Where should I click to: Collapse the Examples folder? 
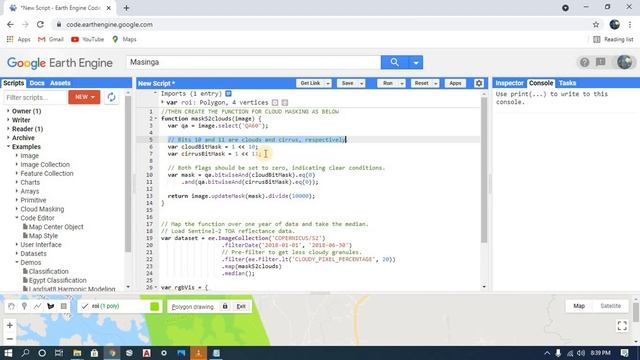coord(8,146)
